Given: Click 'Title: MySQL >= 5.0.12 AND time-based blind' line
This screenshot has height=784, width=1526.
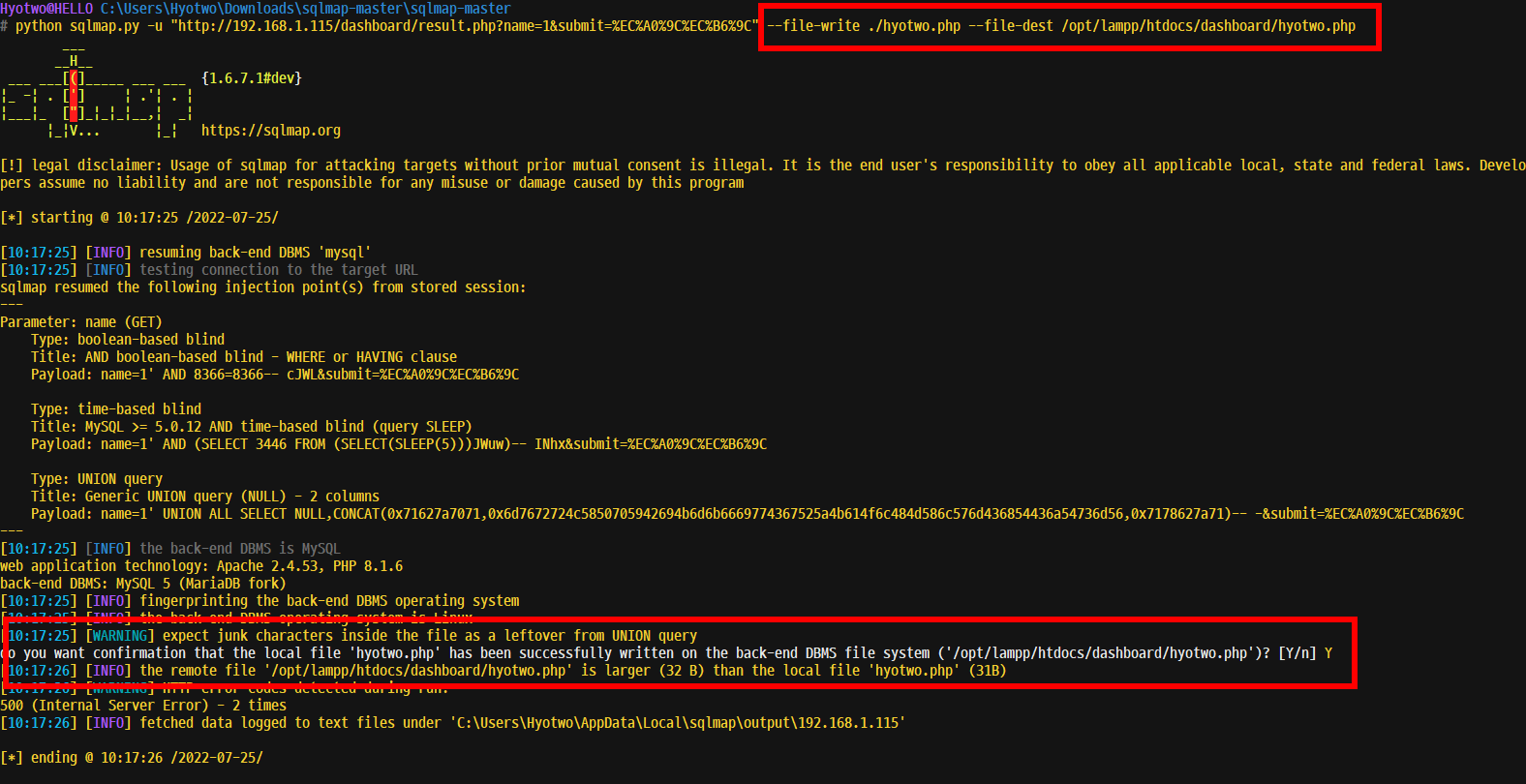Looking at the screenshot, I should 252,427.
